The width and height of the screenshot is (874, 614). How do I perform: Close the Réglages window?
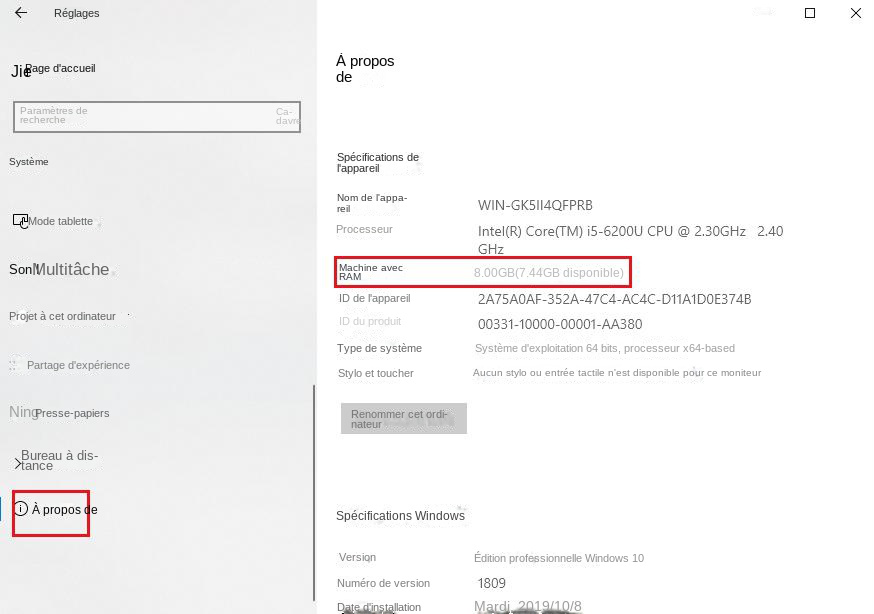pos(855,13)
